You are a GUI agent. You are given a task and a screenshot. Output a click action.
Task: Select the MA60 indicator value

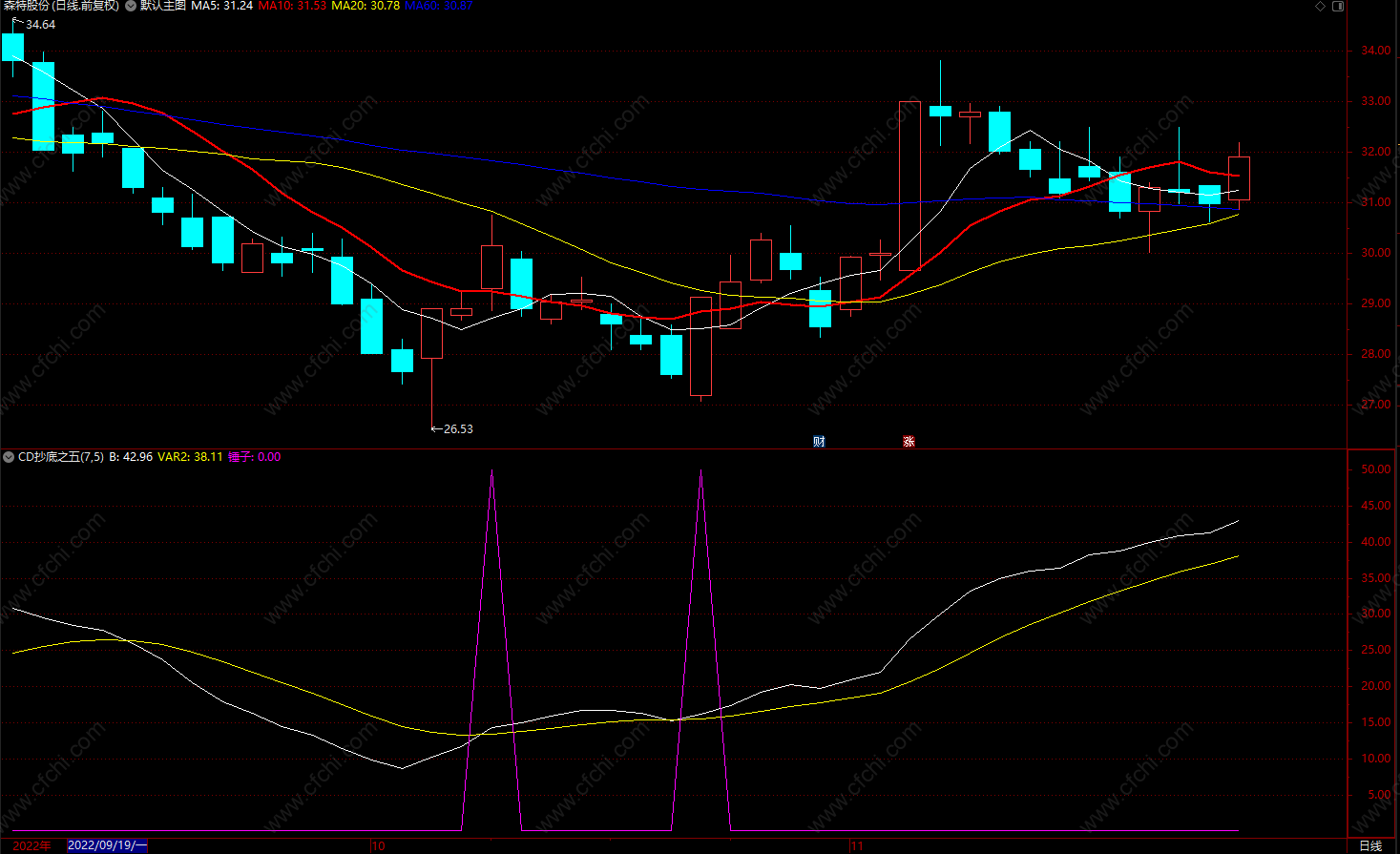(439, 6)
